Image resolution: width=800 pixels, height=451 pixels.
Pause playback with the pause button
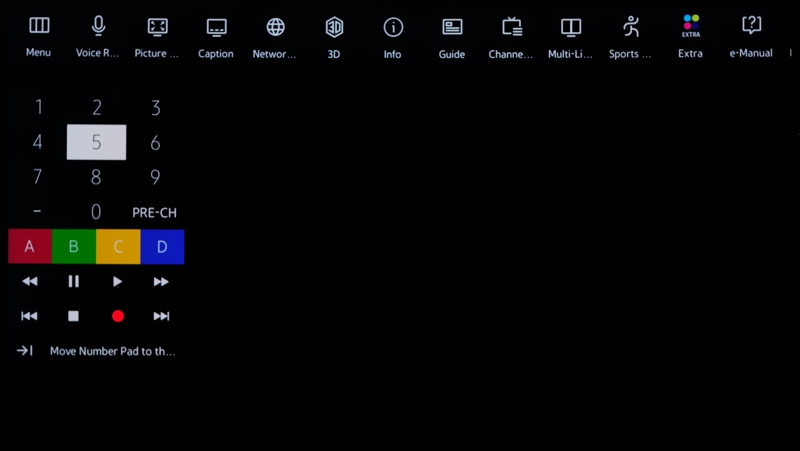click(73, 282)
